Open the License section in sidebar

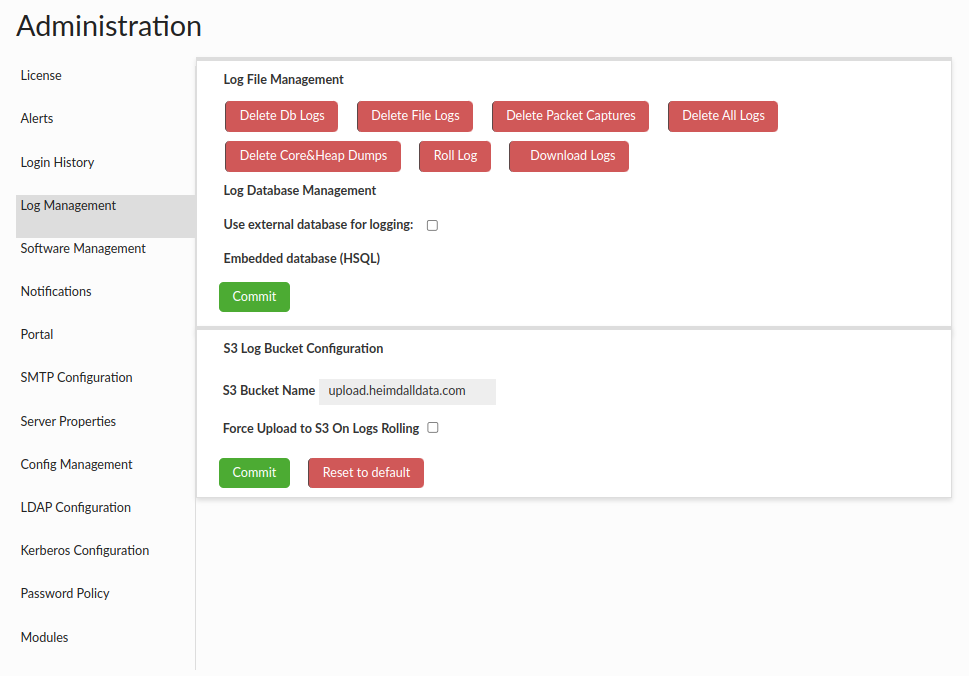[41, 76]
